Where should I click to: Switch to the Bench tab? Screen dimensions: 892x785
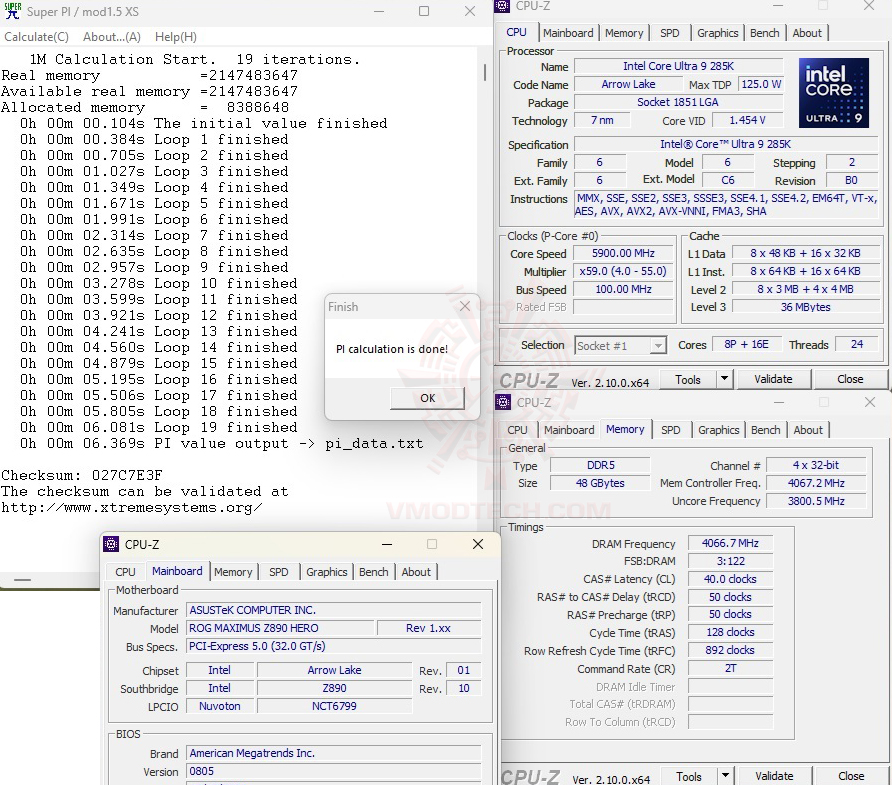coord(764,32)
